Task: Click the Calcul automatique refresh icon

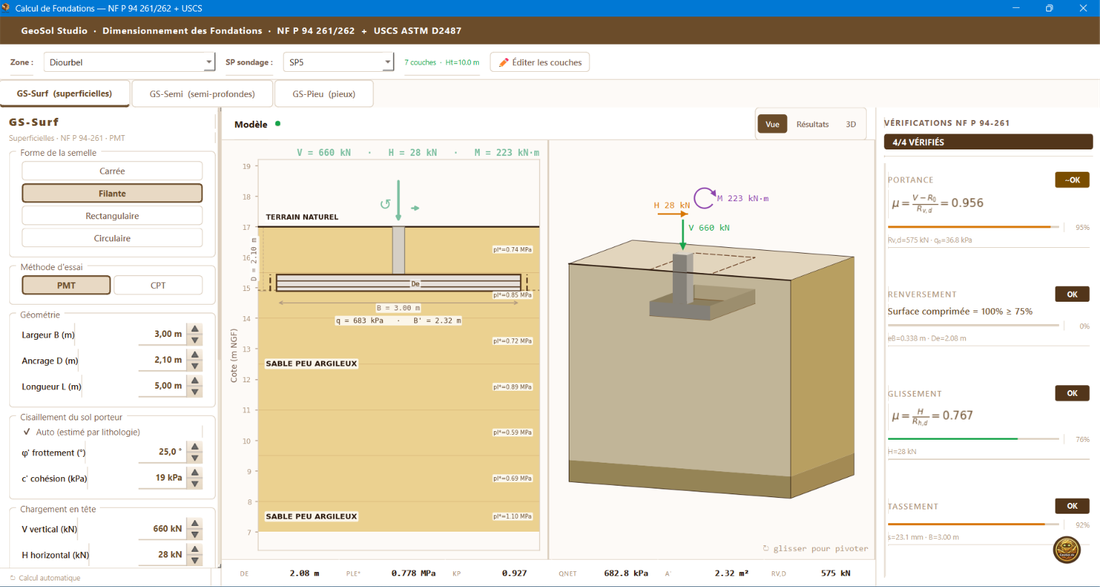Action: pyautogui.click(x=13, y=578)
